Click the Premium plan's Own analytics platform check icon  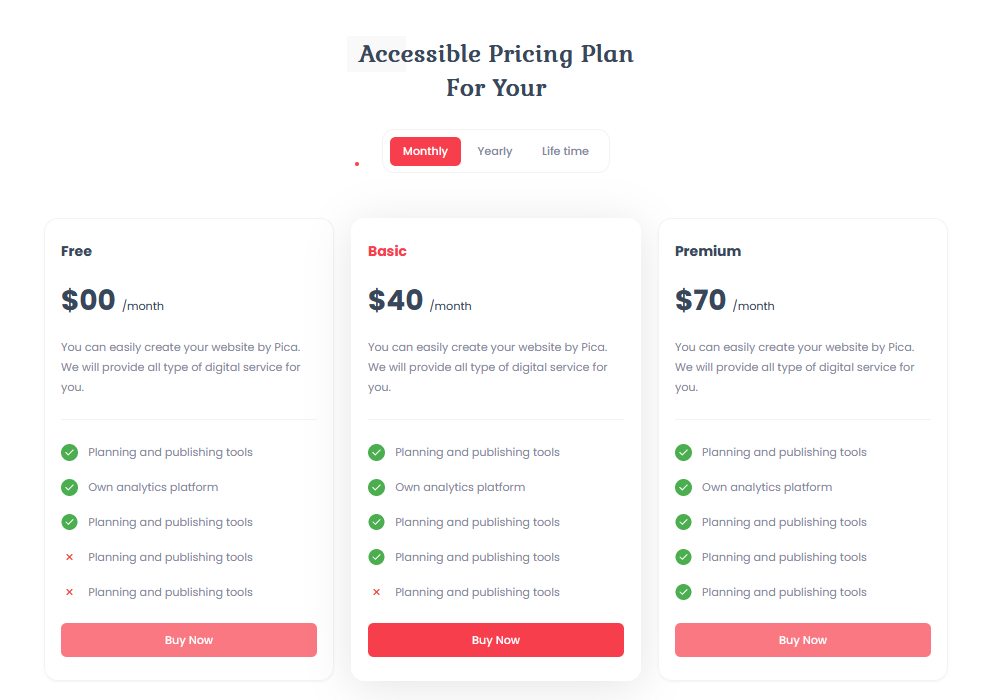click(683, 487)
